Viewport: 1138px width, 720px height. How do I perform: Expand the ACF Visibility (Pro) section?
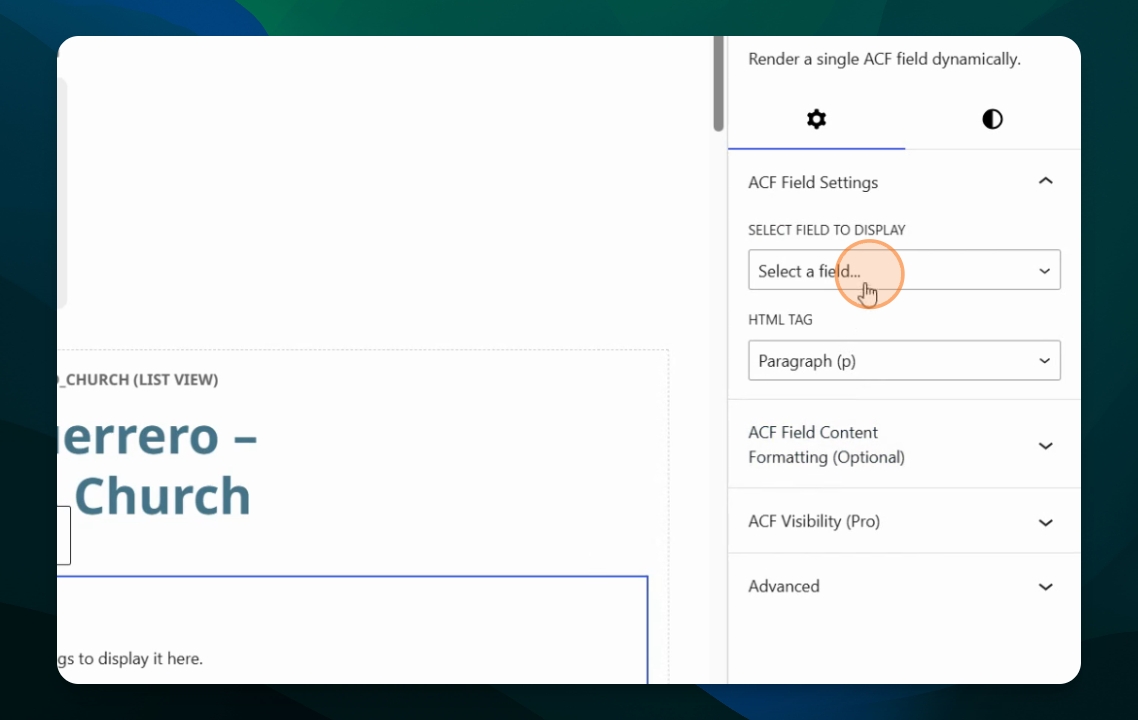[x=904, y=521]
